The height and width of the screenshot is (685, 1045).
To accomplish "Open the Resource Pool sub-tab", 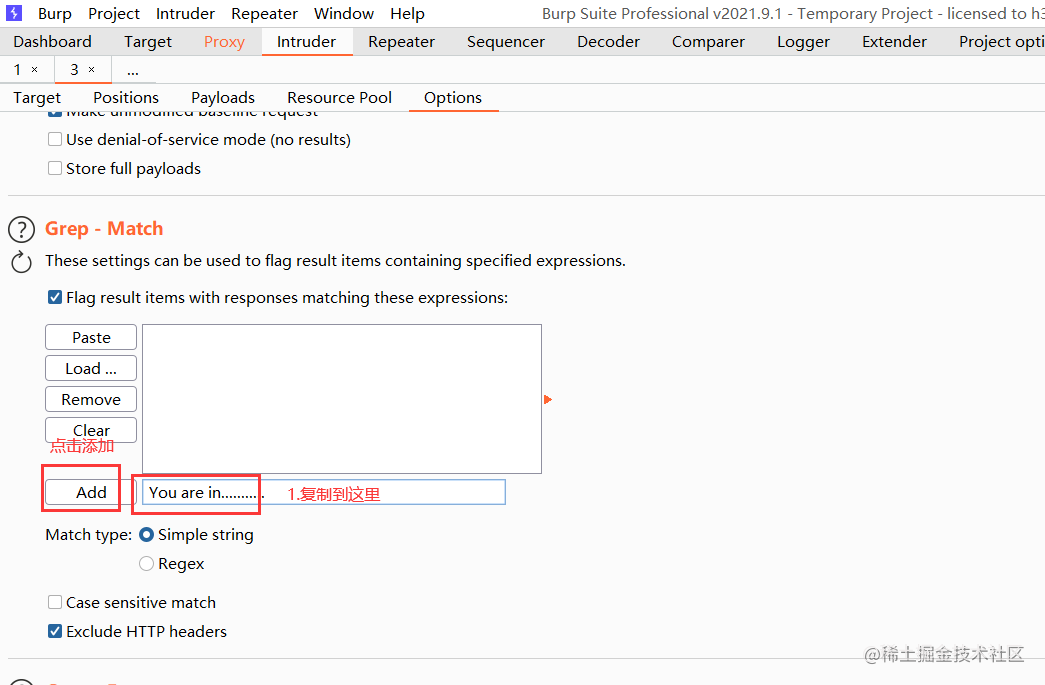I will 339,98.
